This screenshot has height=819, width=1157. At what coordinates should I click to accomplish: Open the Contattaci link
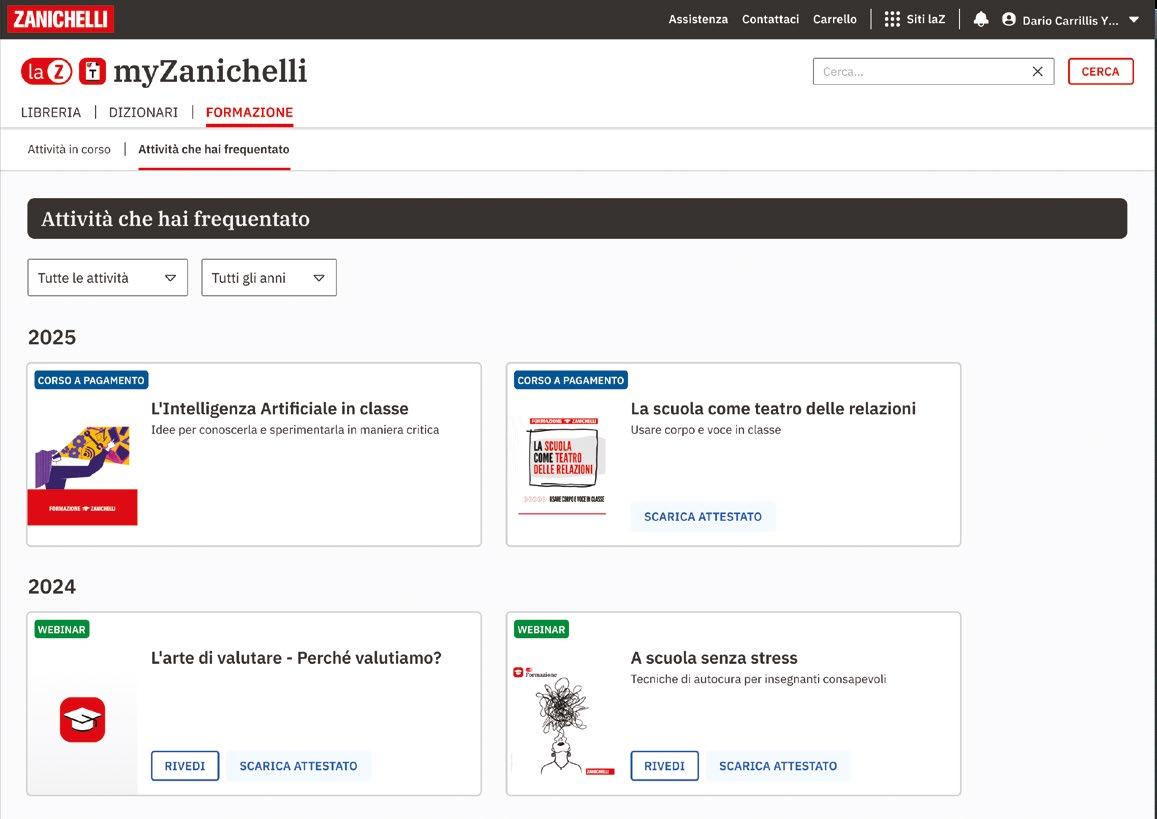(x=770, y=19)
